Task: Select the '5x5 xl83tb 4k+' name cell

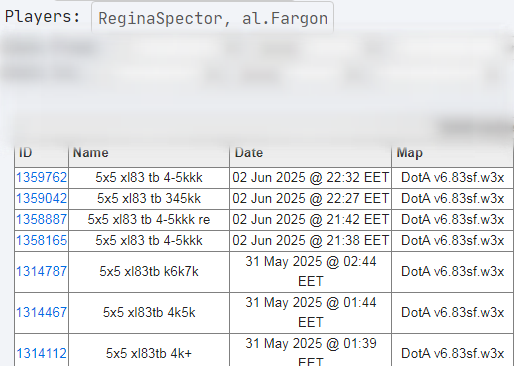Action: pos(149,350)
